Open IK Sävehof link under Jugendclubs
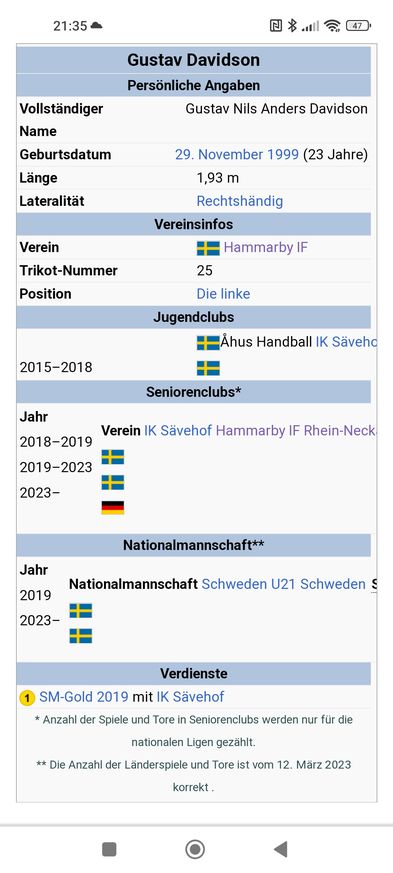 pos(346,342)
